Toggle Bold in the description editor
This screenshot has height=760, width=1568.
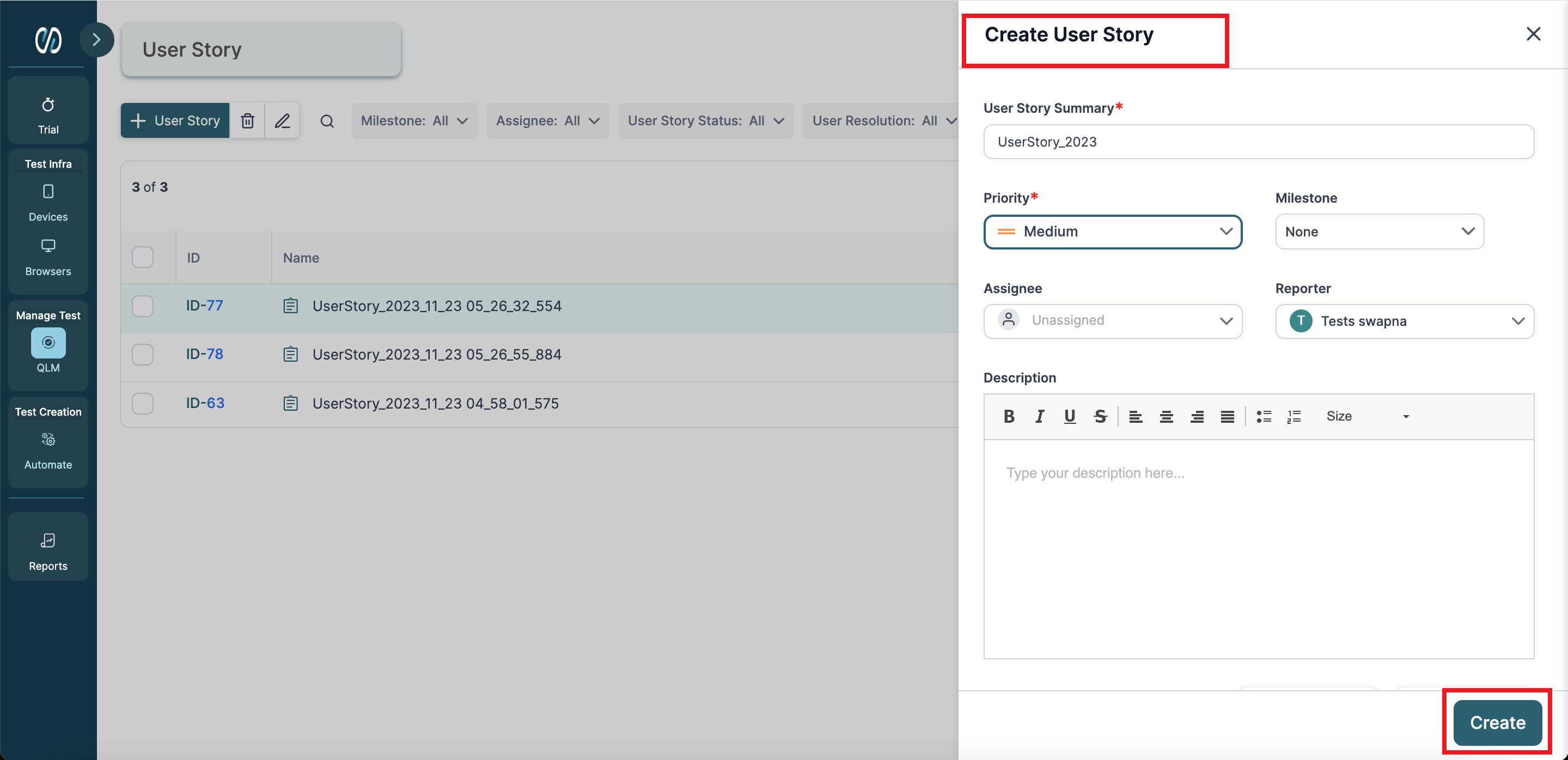click(x=1009, y=416)
